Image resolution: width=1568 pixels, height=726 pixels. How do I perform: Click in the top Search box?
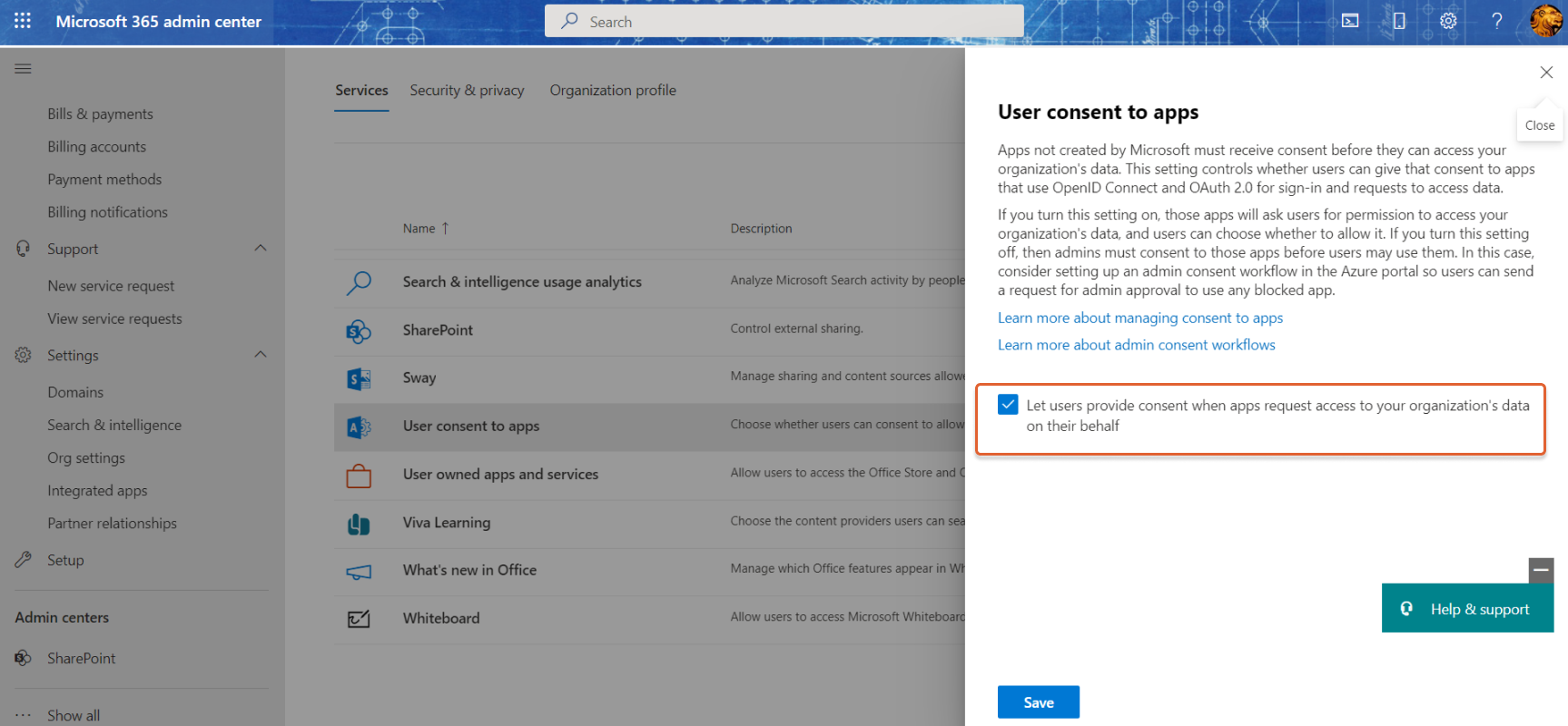click(784, 22)
